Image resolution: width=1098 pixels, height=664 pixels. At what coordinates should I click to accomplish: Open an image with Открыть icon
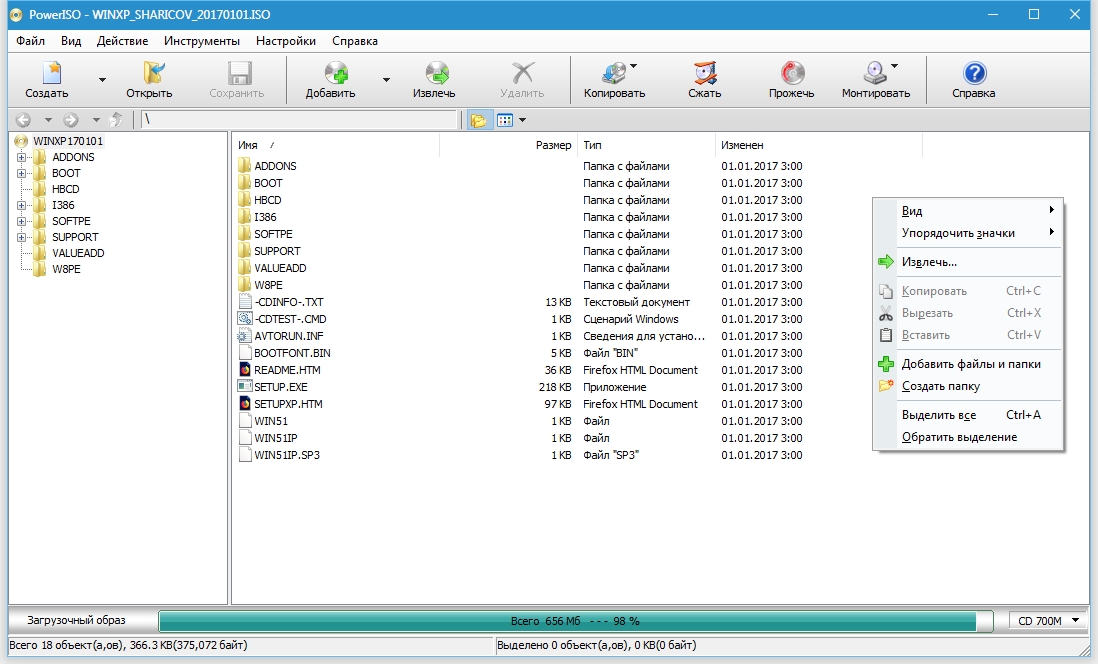[149, 75]
